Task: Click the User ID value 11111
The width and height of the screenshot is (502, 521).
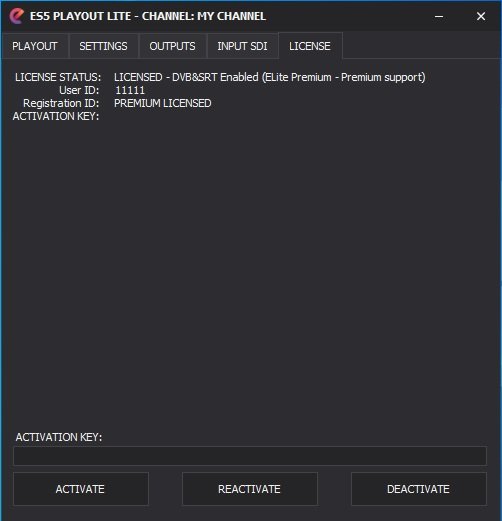Action: tap(130, 90)
